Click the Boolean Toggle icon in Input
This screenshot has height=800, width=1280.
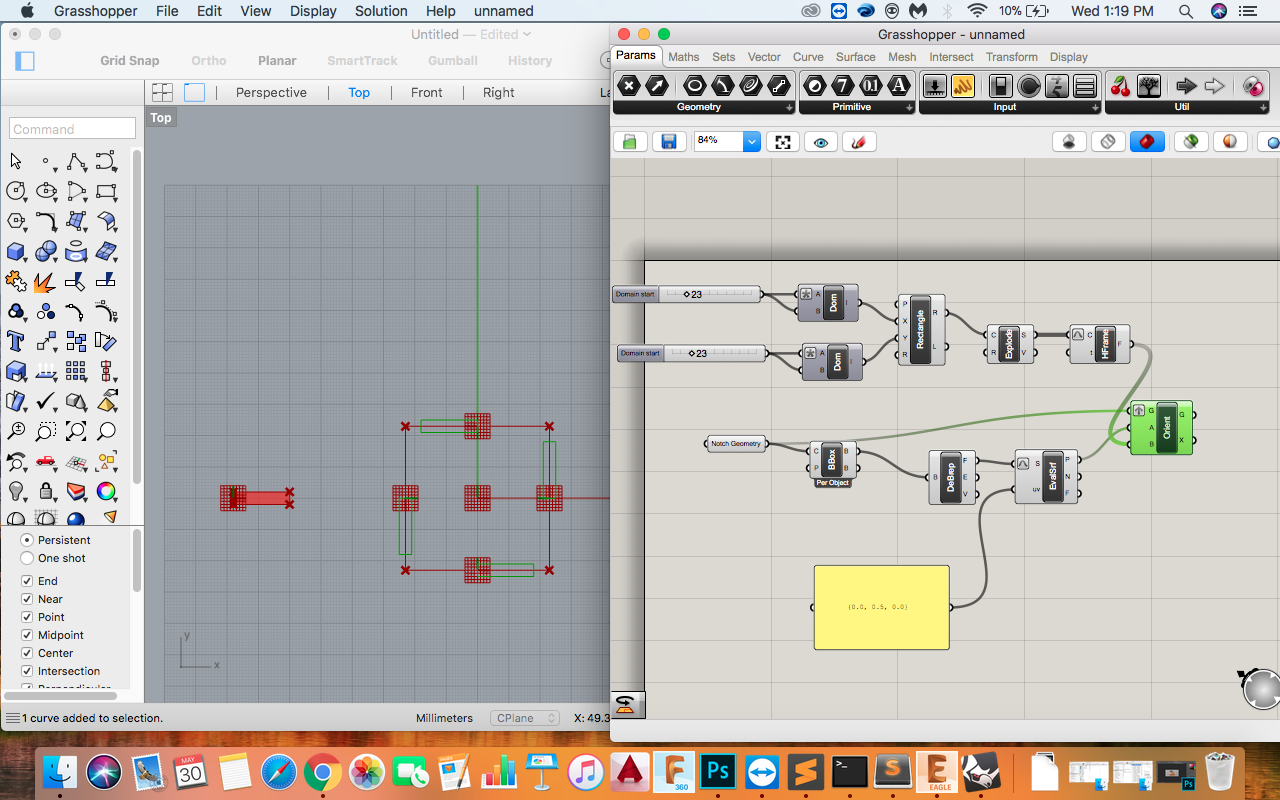pos(1001,86)
